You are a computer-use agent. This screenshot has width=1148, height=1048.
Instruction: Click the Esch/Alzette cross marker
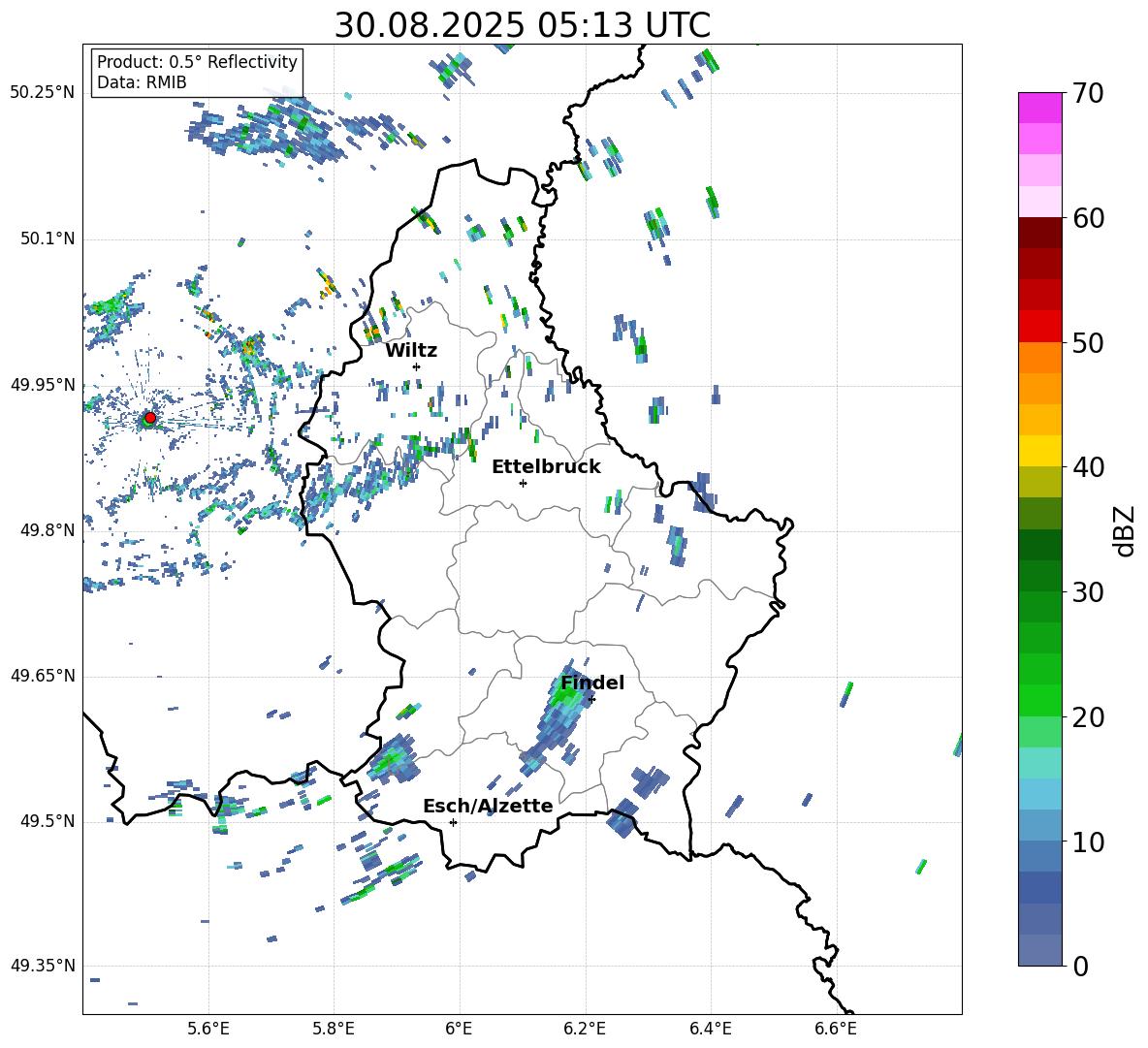[x=453, y=822]
